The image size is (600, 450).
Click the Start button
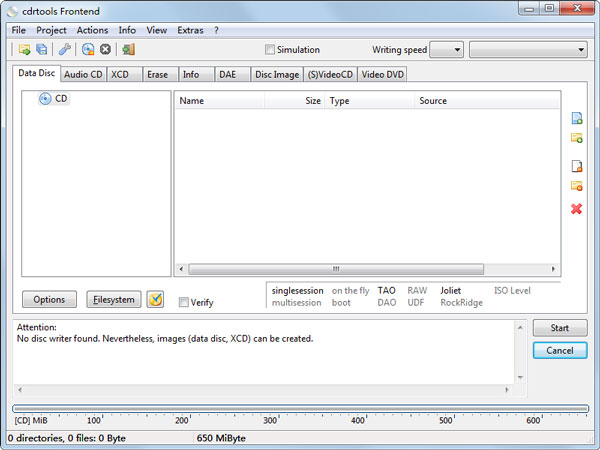tap(560, 328)
